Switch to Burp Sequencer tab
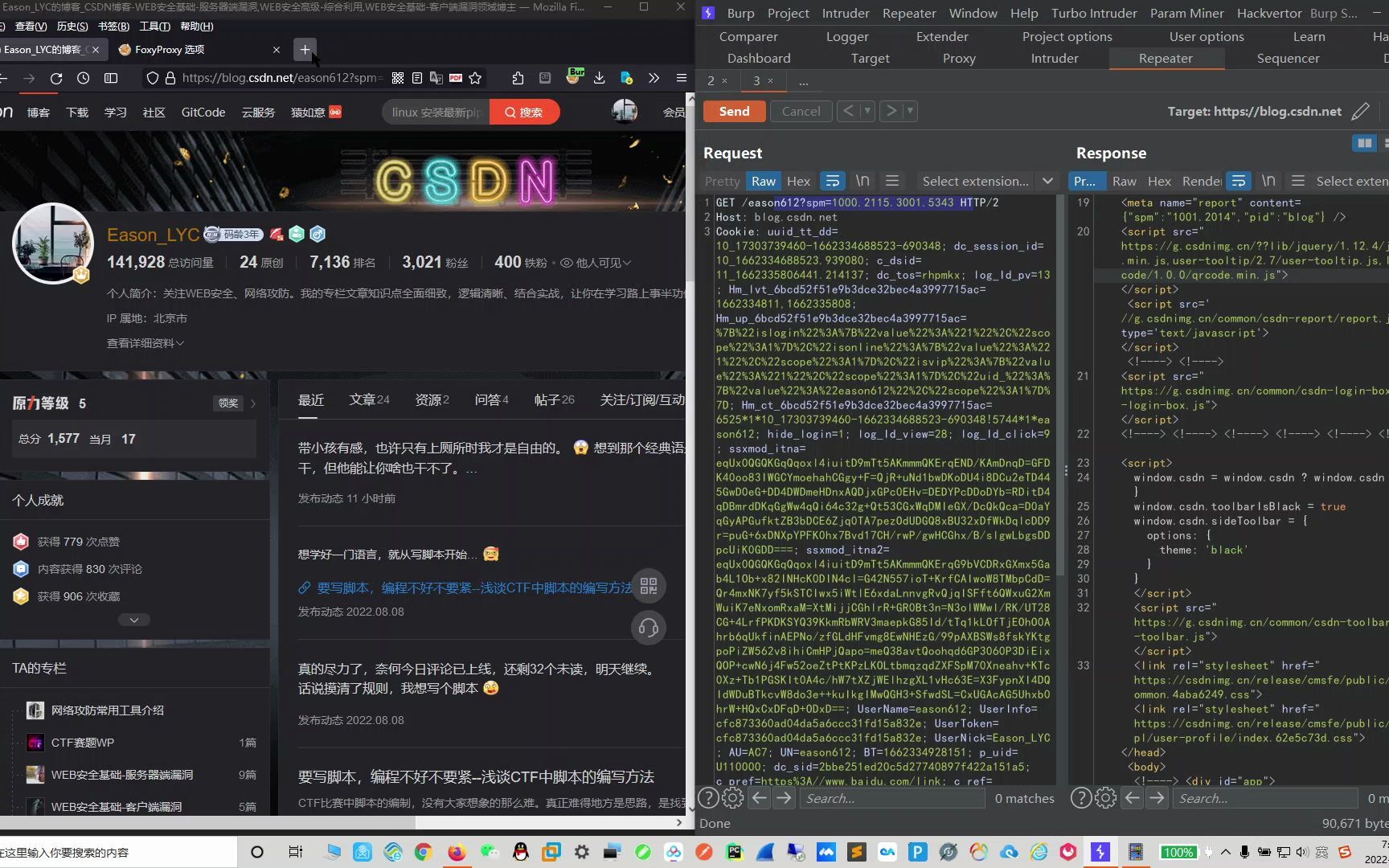 point(1288,58)
